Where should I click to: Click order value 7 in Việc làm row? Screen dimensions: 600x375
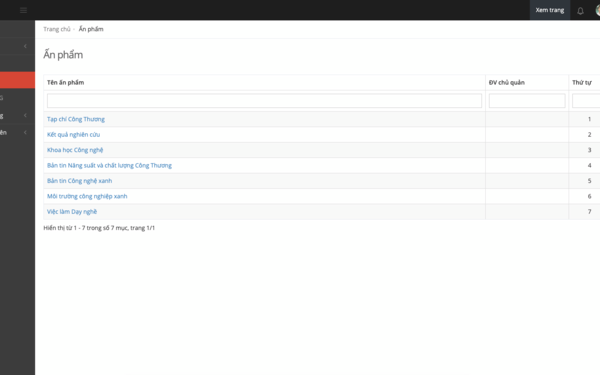point(589,212)
